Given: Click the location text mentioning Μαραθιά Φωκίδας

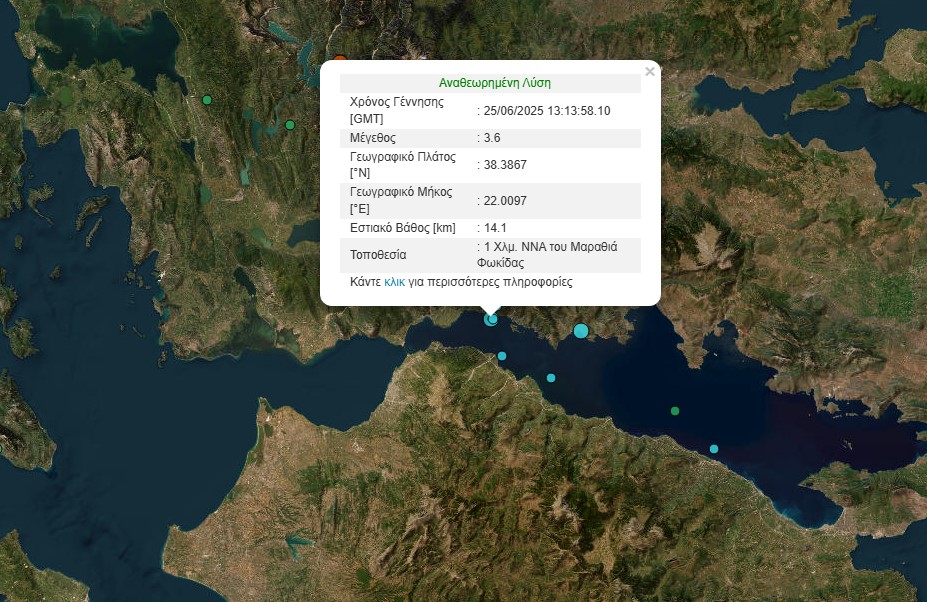Looking at the screenshot, I should point(557,255).
